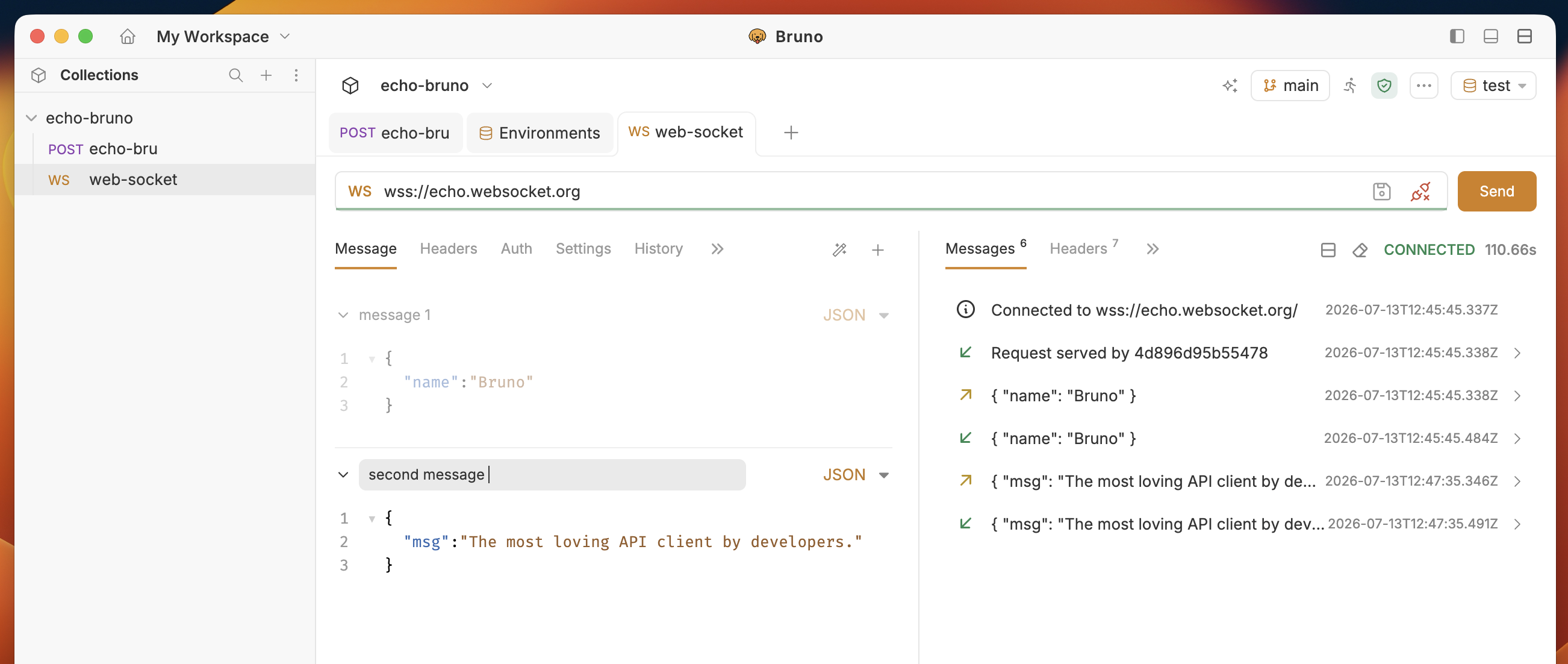The image size is (1568, 664).
Task: Fold the JSON block in second message editor
Action: (372, 518)
